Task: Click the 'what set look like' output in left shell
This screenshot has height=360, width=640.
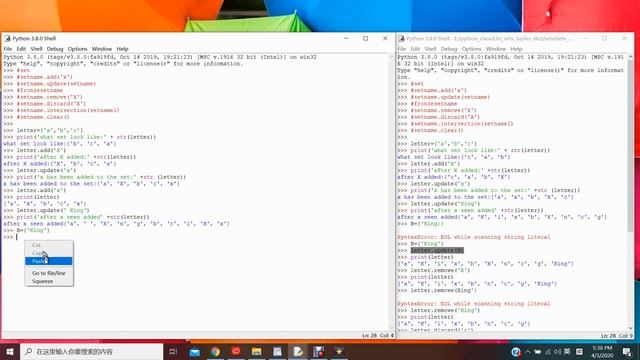Action: 60,144
